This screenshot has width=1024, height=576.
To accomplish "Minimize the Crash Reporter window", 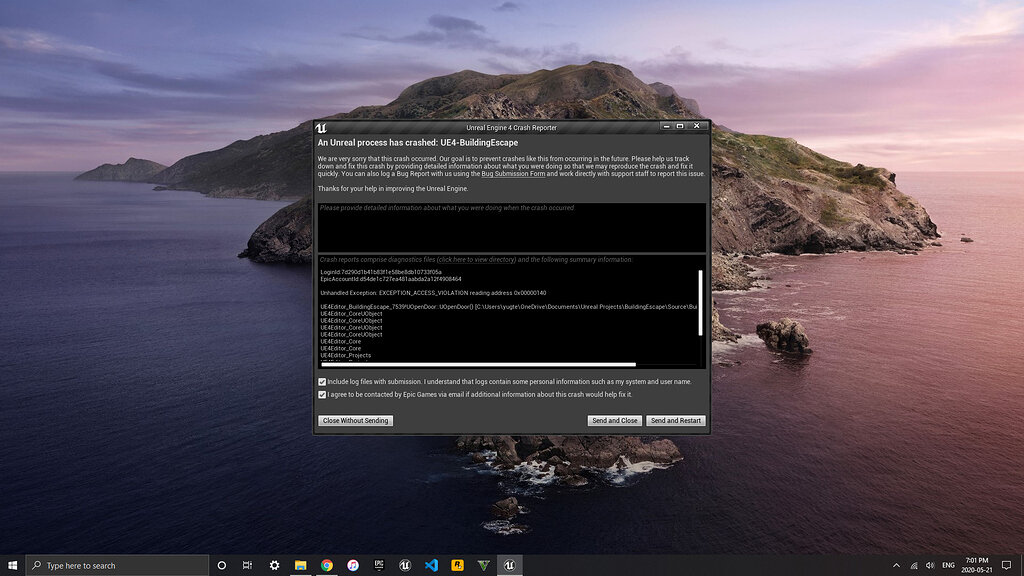I will pyautogui.click(x=666, y=126).
